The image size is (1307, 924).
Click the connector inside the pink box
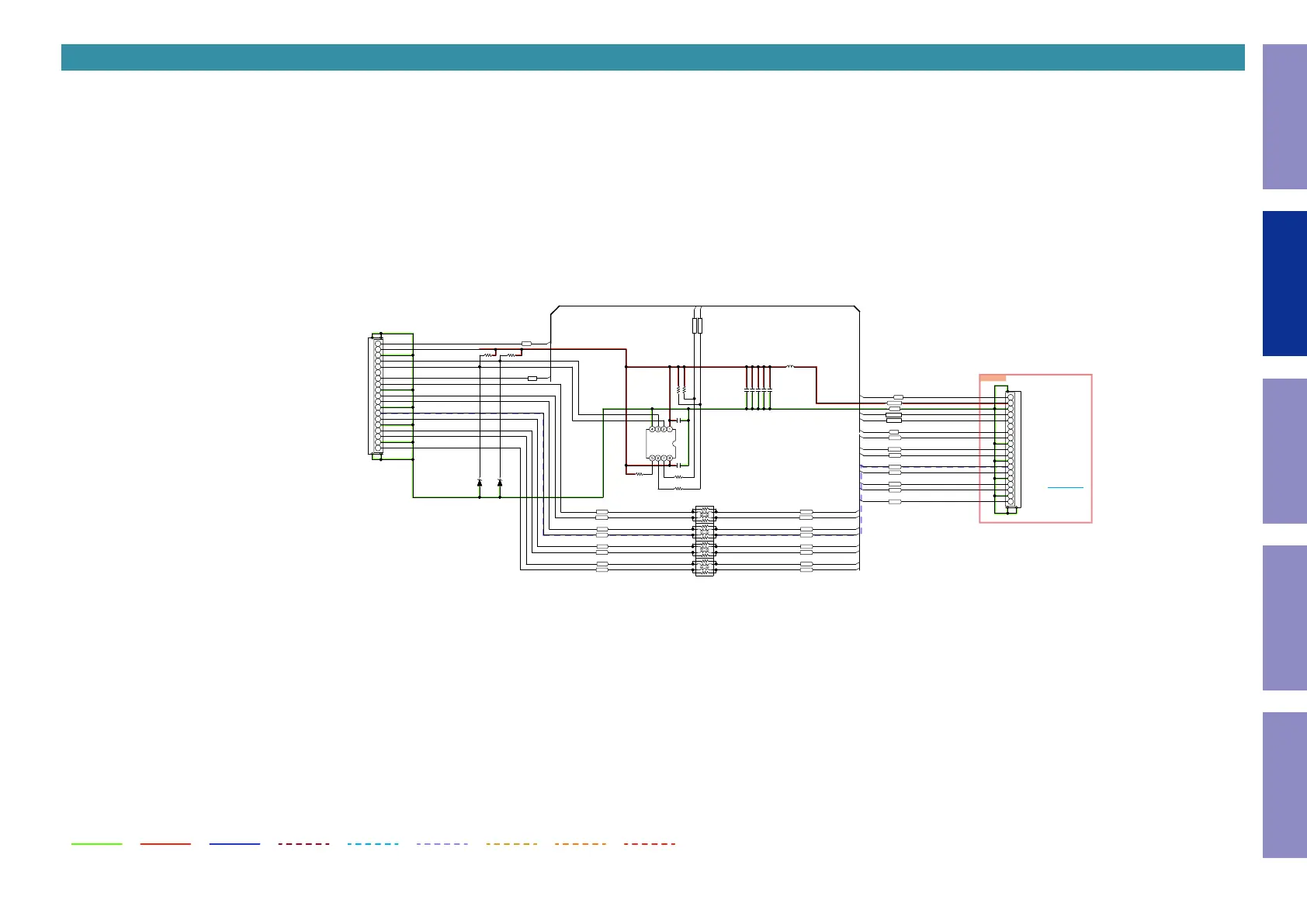[x=1013, y=449]
